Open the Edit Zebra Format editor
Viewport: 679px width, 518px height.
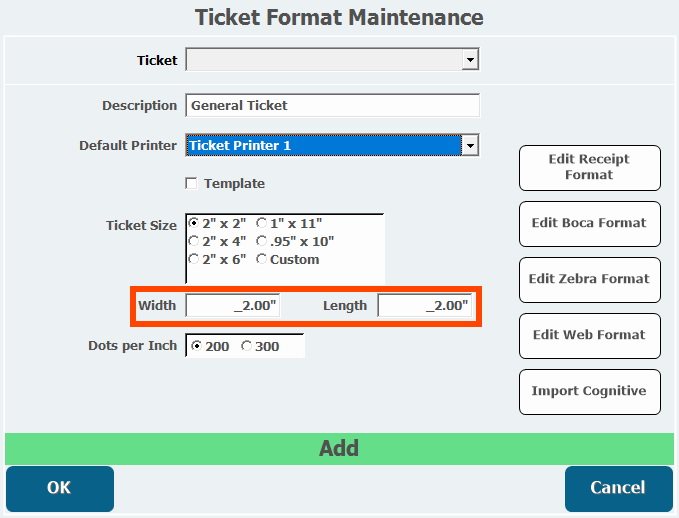pos(589,279)
